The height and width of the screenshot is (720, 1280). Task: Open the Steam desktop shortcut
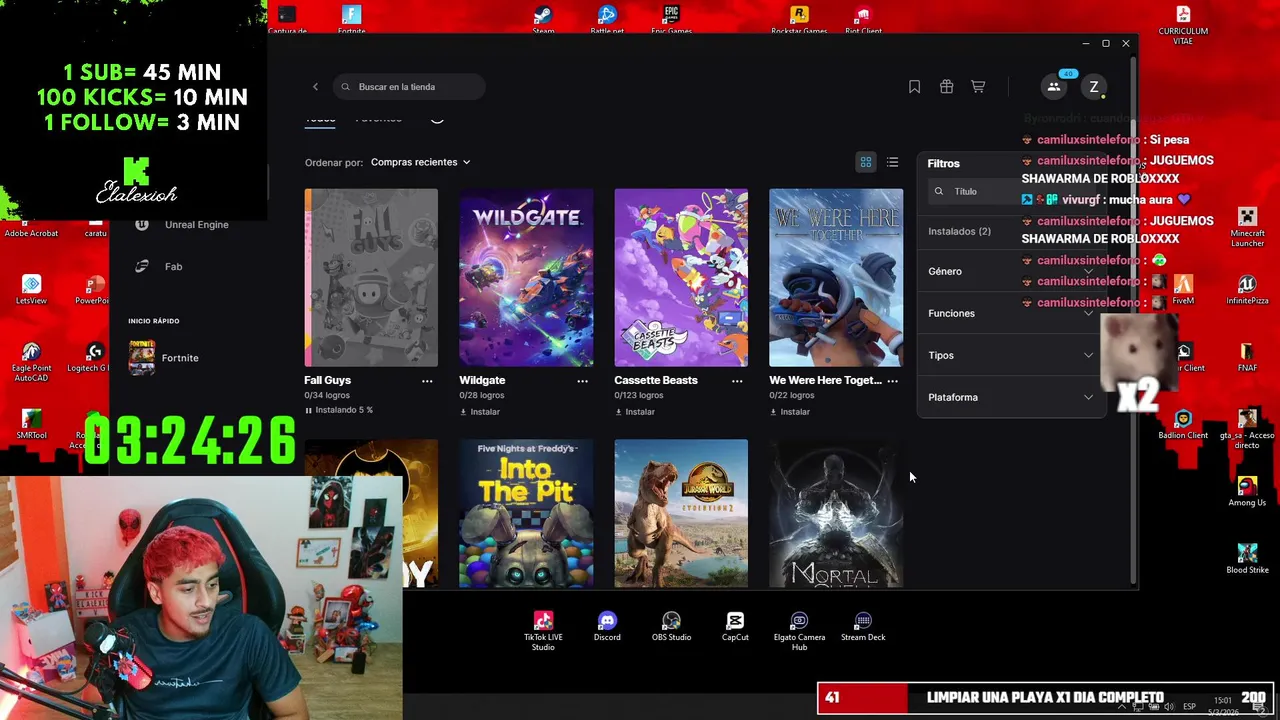[543, 19]
